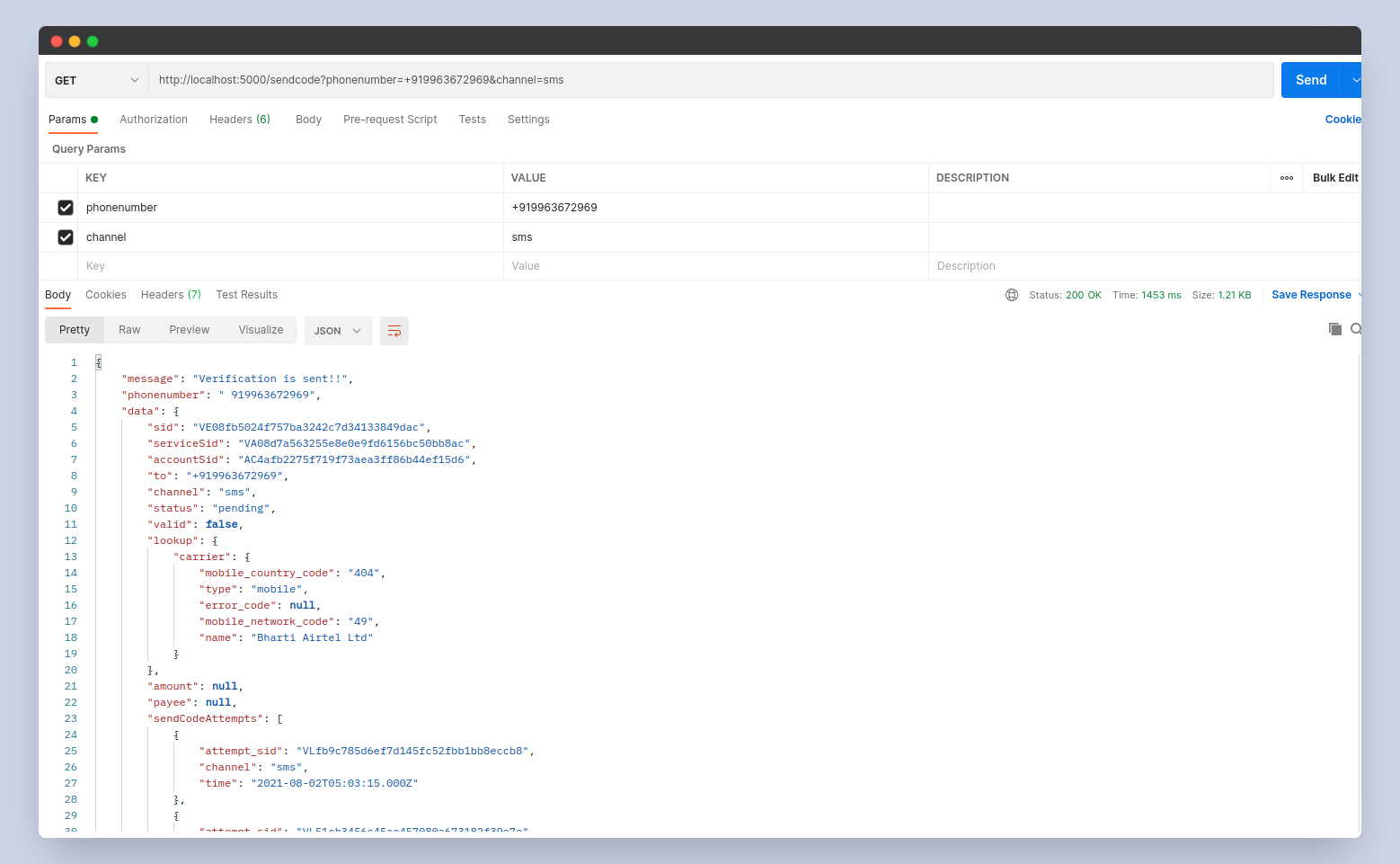Click Save Response
Viewport: 1400px width, 864px height.
(1311, 295)
